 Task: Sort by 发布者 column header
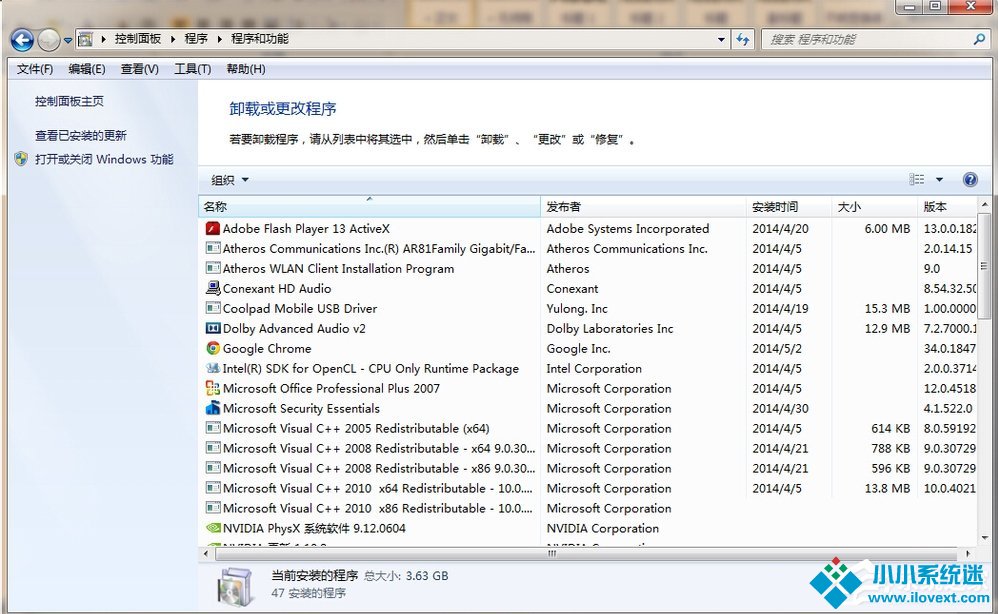(643, 207)
